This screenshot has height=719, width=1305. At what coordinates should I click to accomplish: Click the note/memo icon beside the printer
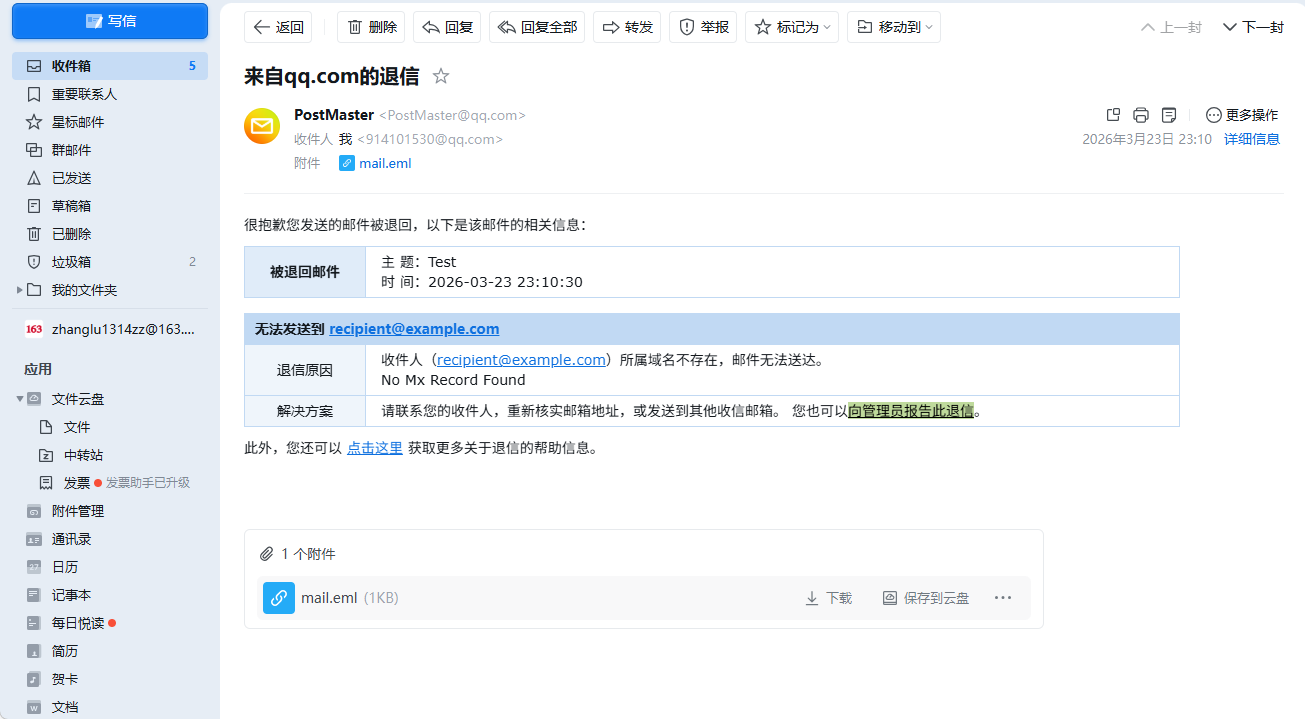[1169, 114]
